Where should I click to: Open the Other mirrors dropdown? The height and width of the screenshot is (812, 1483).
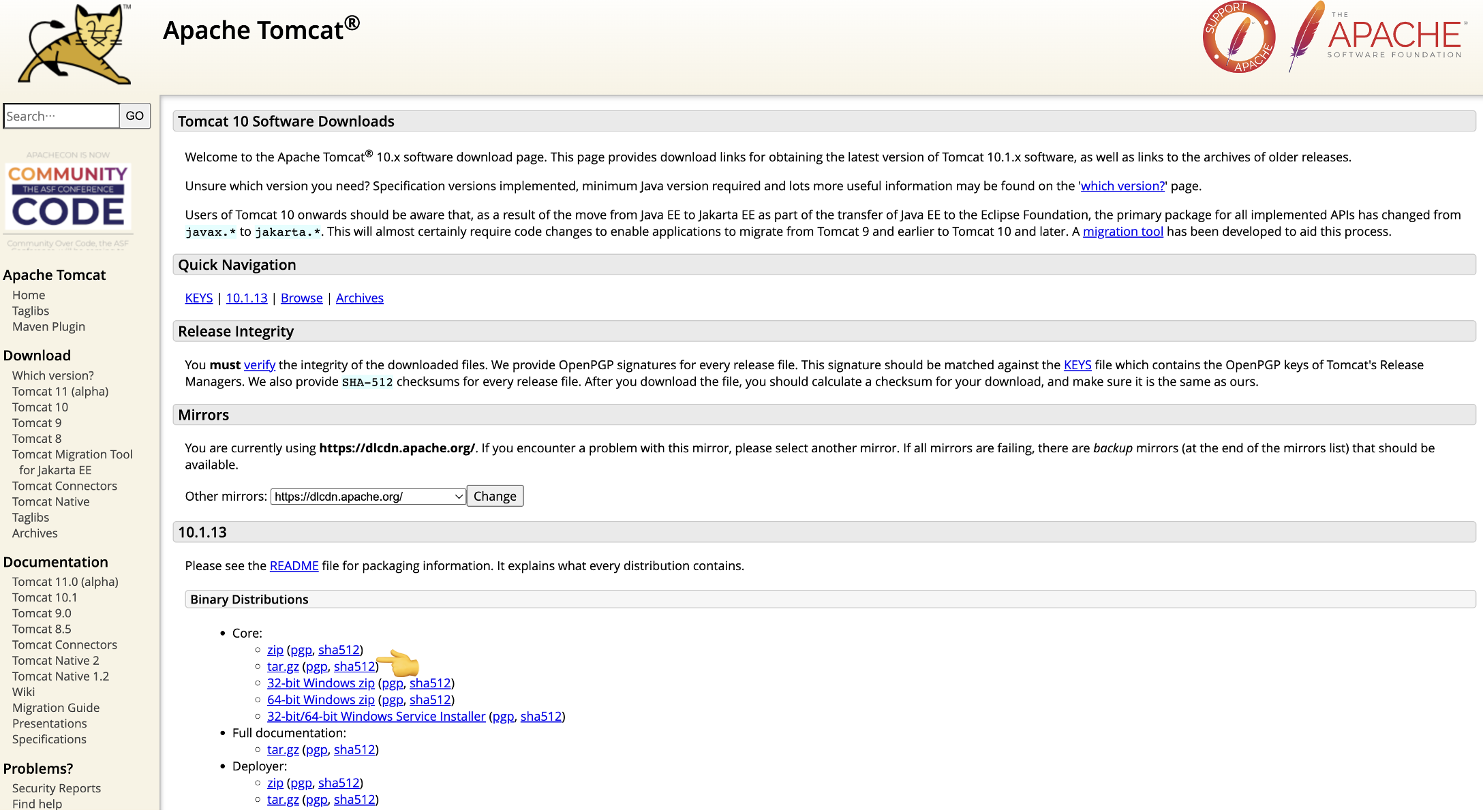[x=368, y=497]
